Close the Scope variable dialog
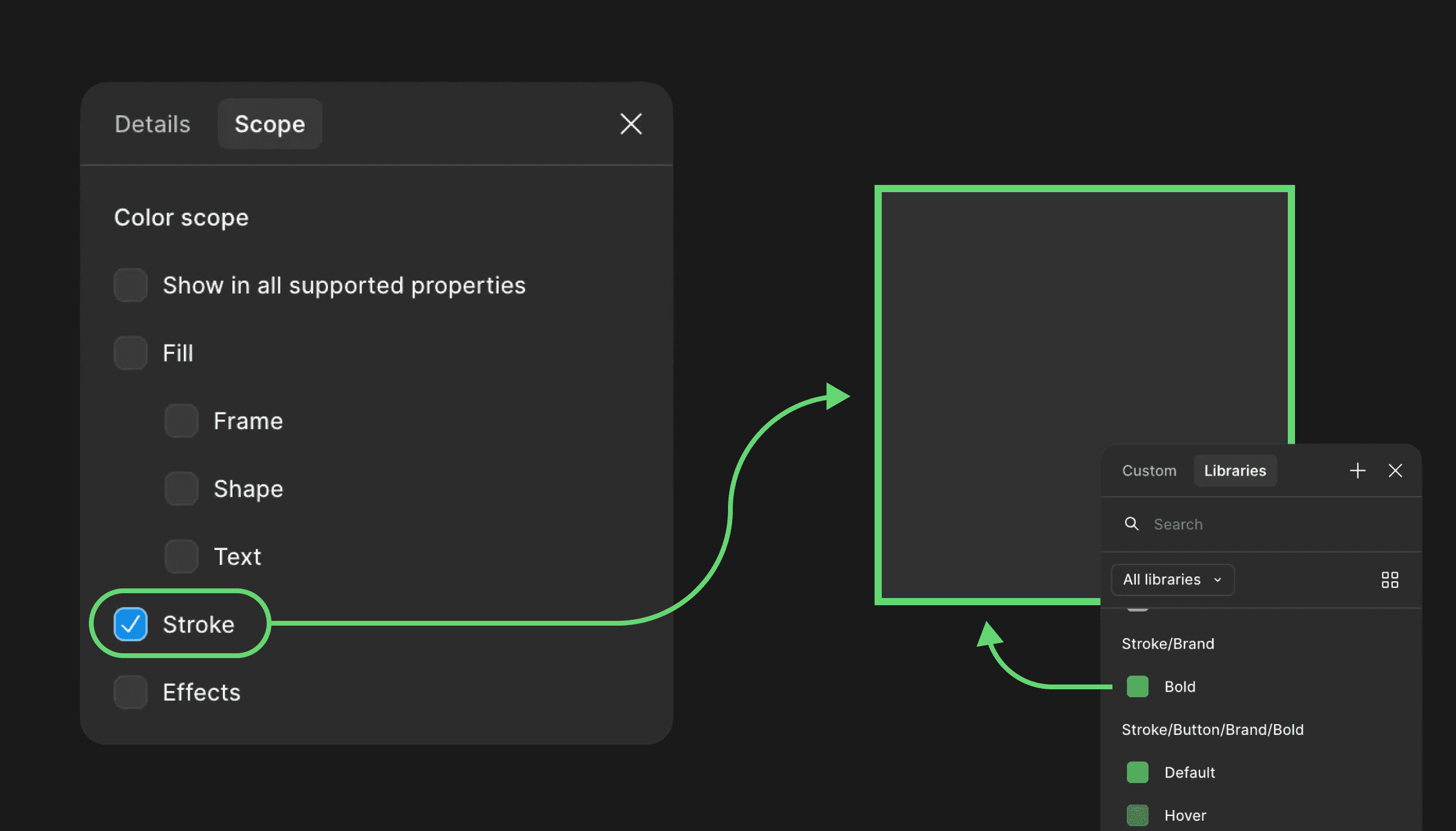Screen dimensions: 1456x831 click(631, 124)
